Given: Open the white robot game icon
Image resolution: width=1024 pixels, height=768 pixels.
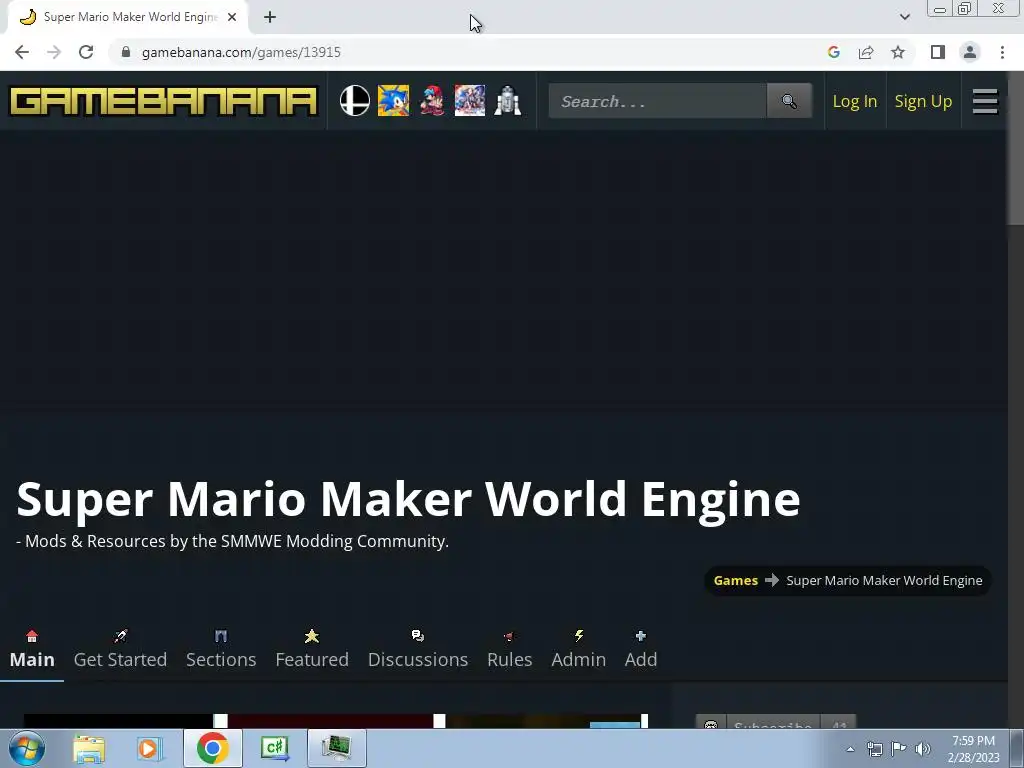Looking at the screenshot, I should (x=507, y=101).
